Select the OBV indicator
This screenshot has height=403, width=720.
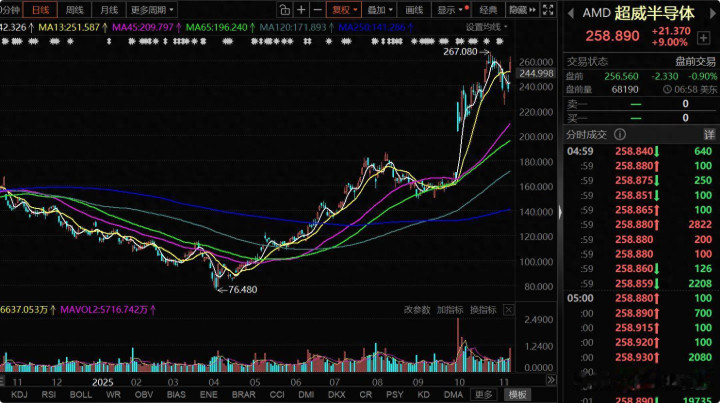(144, 394)
